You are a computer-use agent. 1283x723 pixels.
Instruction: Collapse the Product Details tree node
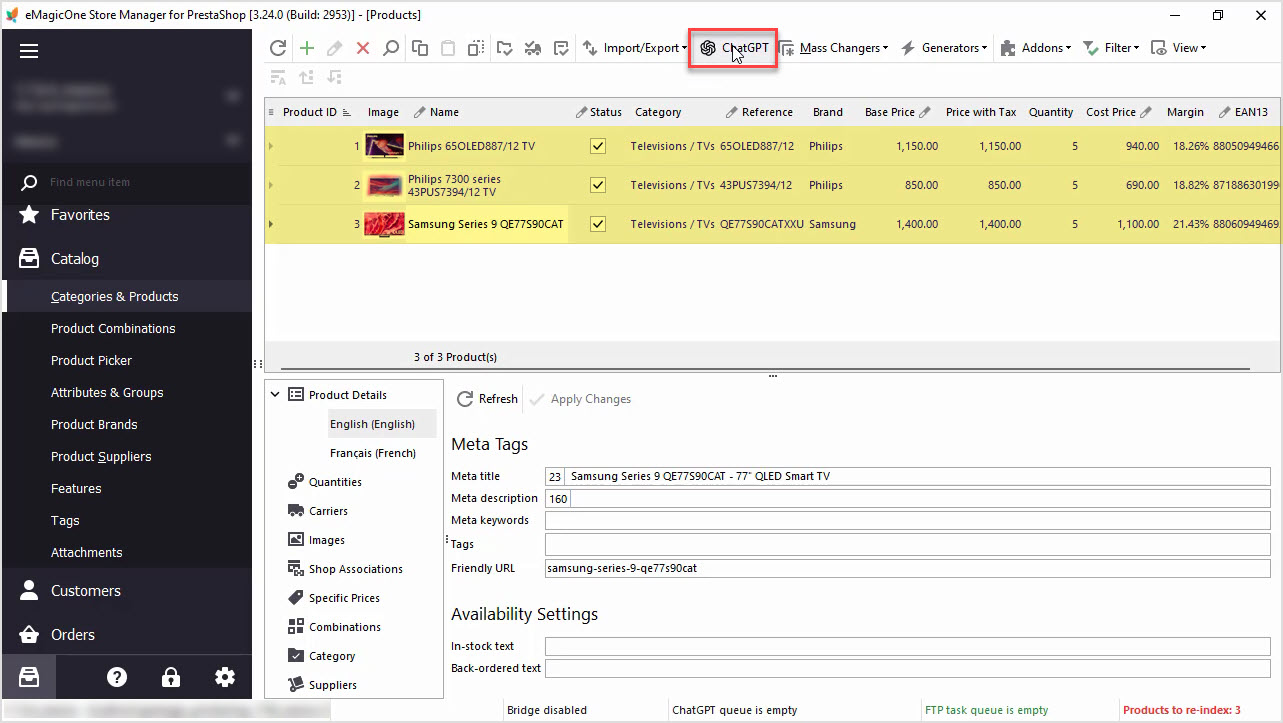(x=275, y=395)
